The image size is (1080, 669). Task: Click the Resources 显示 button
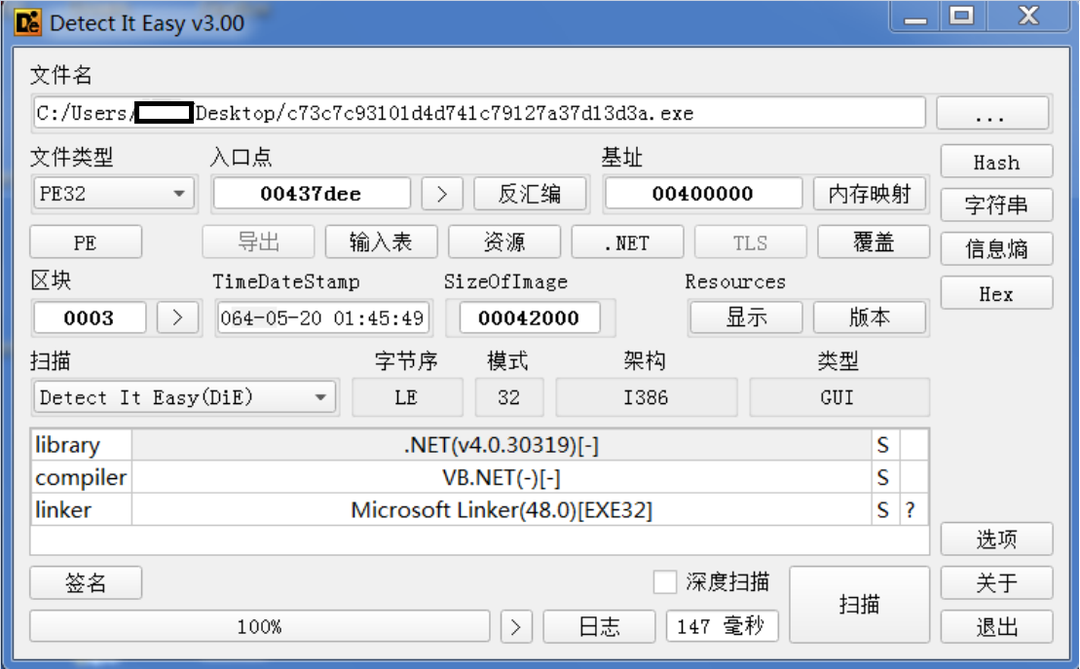746,318
